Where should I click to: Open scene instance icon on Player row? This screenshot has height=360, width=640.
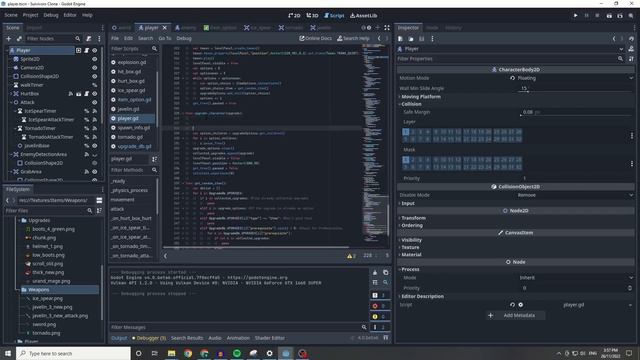coord(78,50)
